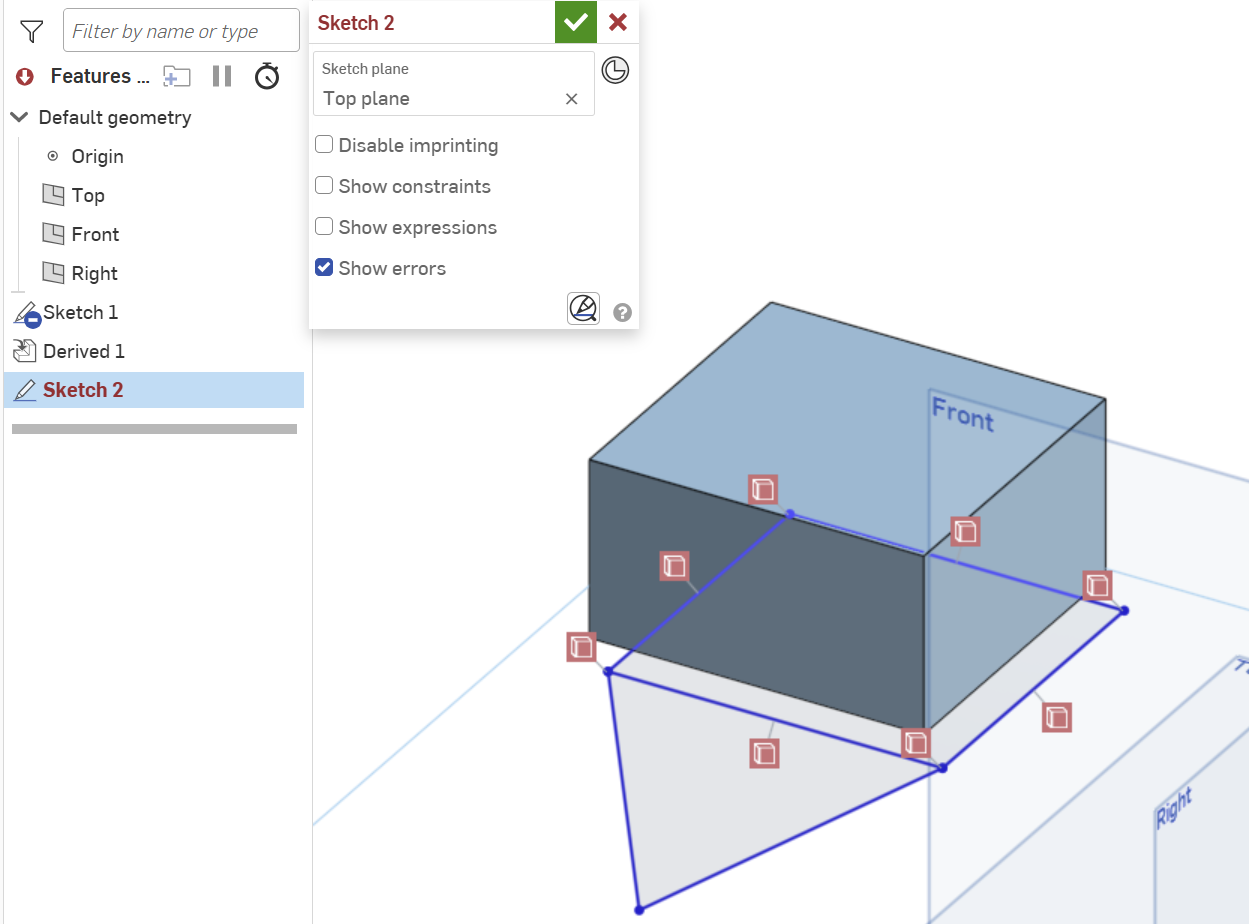1249x924 pixels.
Task: Click the constraint icon above the box edge
Action: [x=763, y=490]
